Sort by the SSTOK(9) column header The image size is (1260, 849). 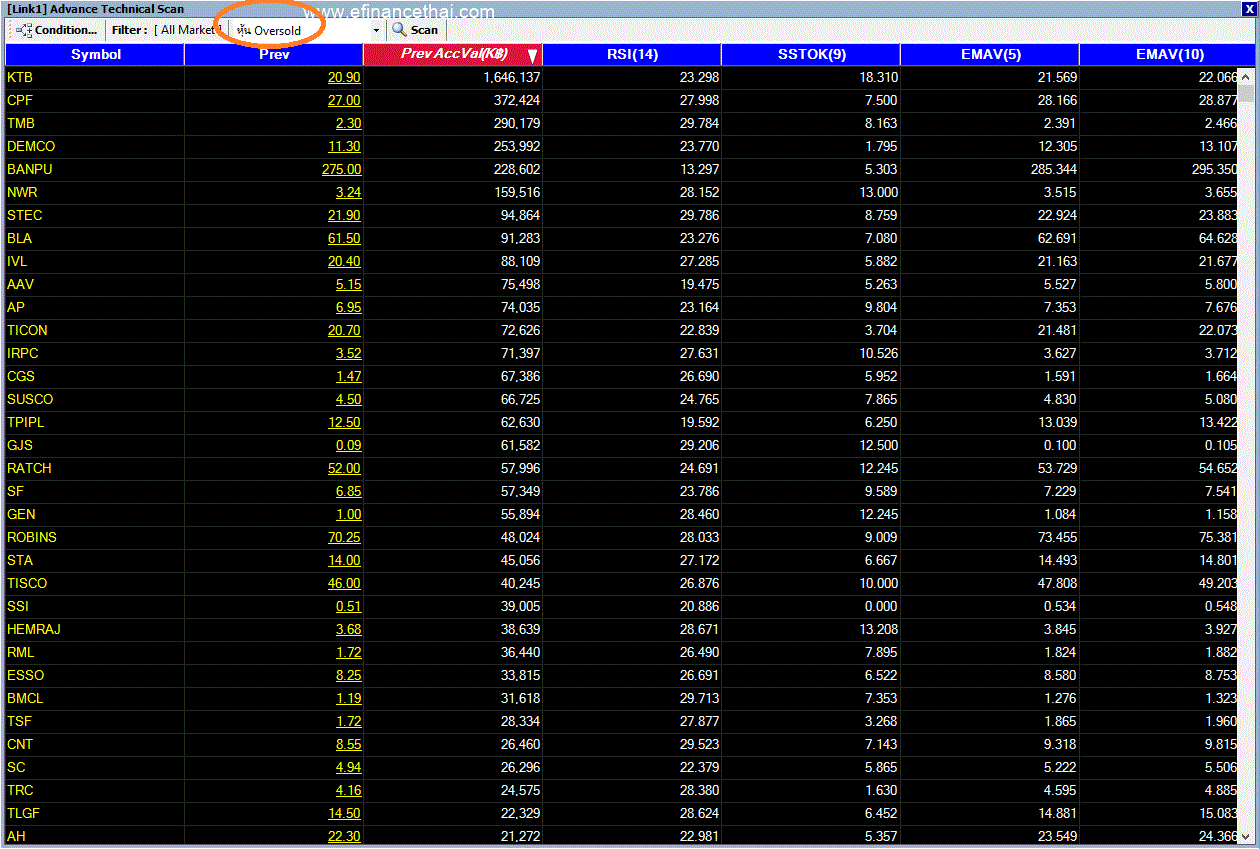tap(811, 55)
